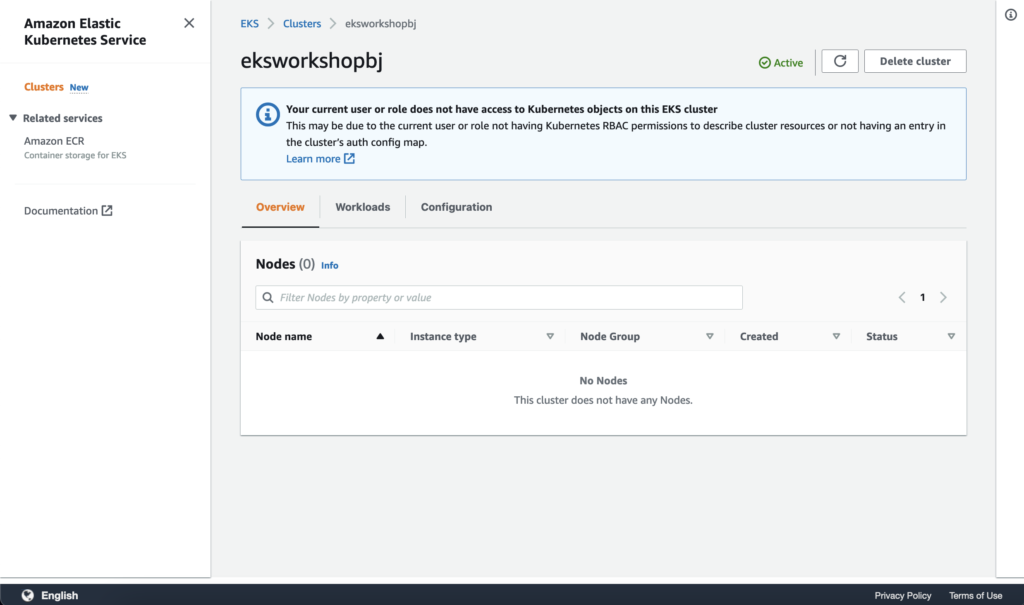Refresh the cluster details with the reload icon
Viewport: 1024px width, 605px height.
pyautogui.click(x=839, y=61)
